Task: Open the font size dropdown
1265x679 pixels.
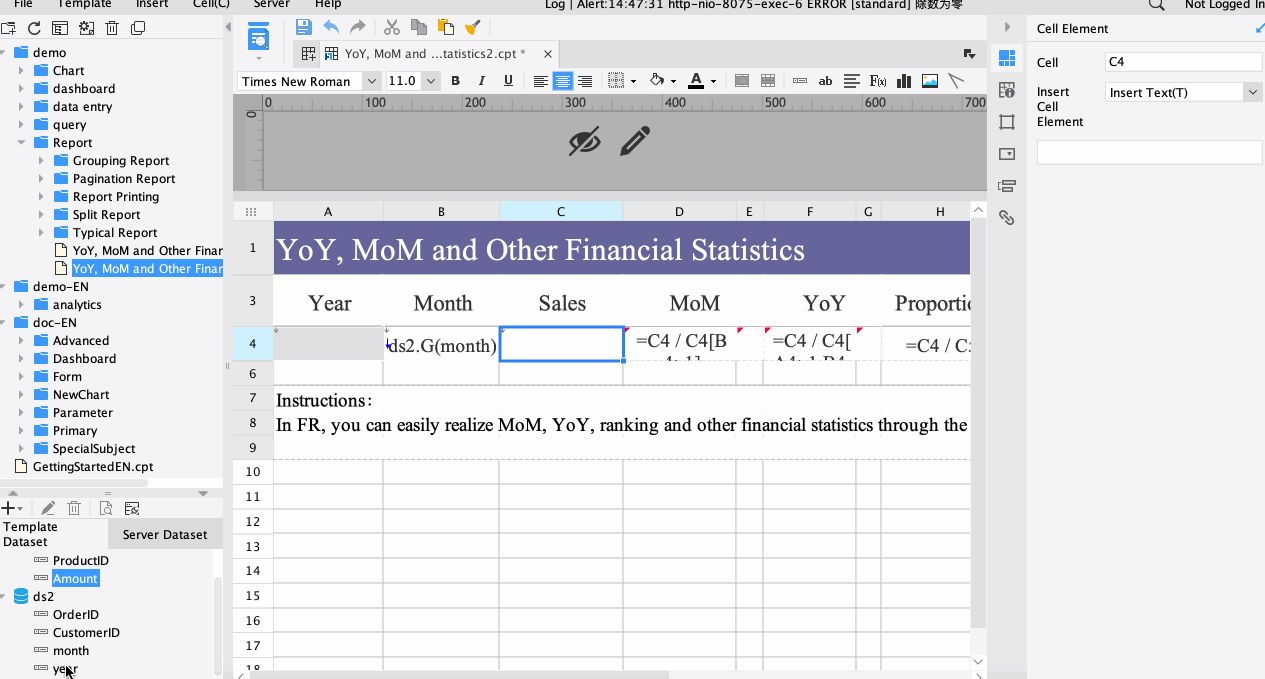Action: [x=430, y=81]
